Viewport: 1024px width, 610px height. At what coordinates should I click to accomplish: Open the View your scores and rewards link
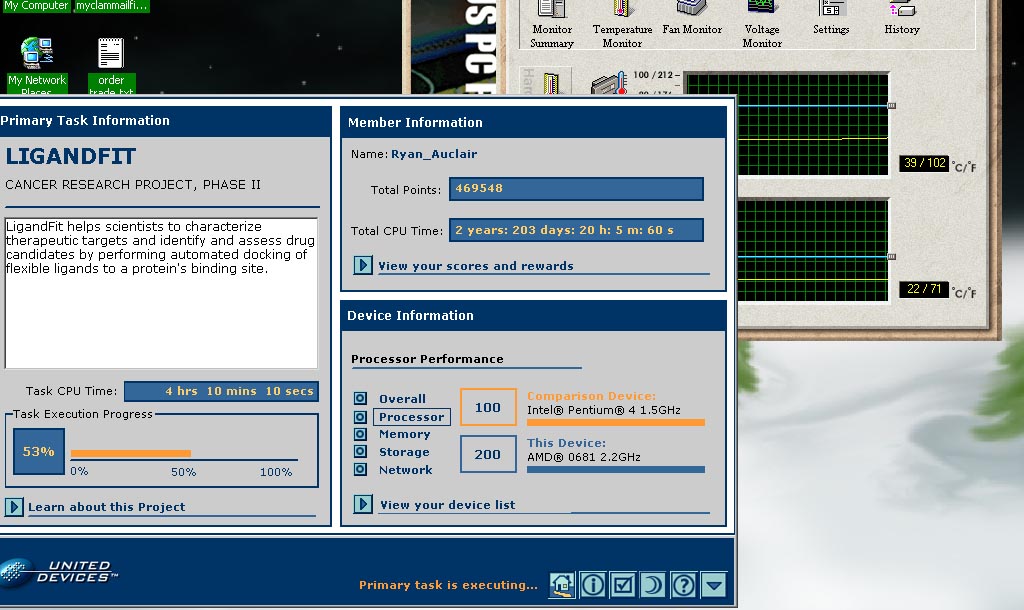pos(476,266)
